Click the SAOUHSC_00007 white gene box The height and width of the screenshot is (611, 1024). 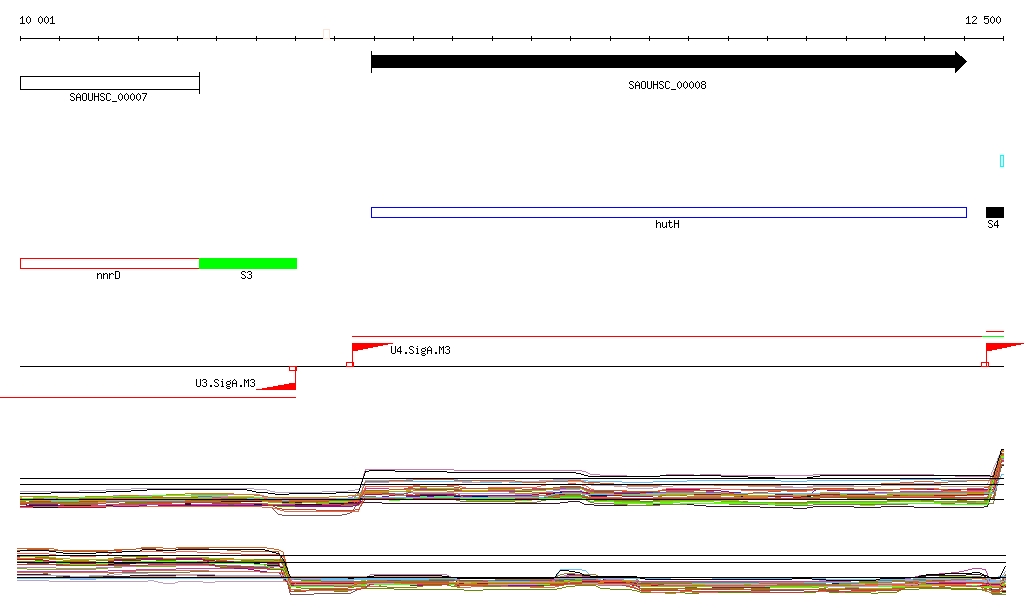tap(109, 83)
